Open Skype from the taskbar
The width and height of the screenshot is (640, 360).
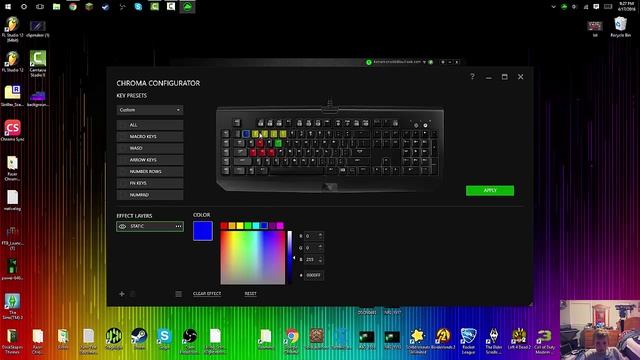click(x=138, y=7)
